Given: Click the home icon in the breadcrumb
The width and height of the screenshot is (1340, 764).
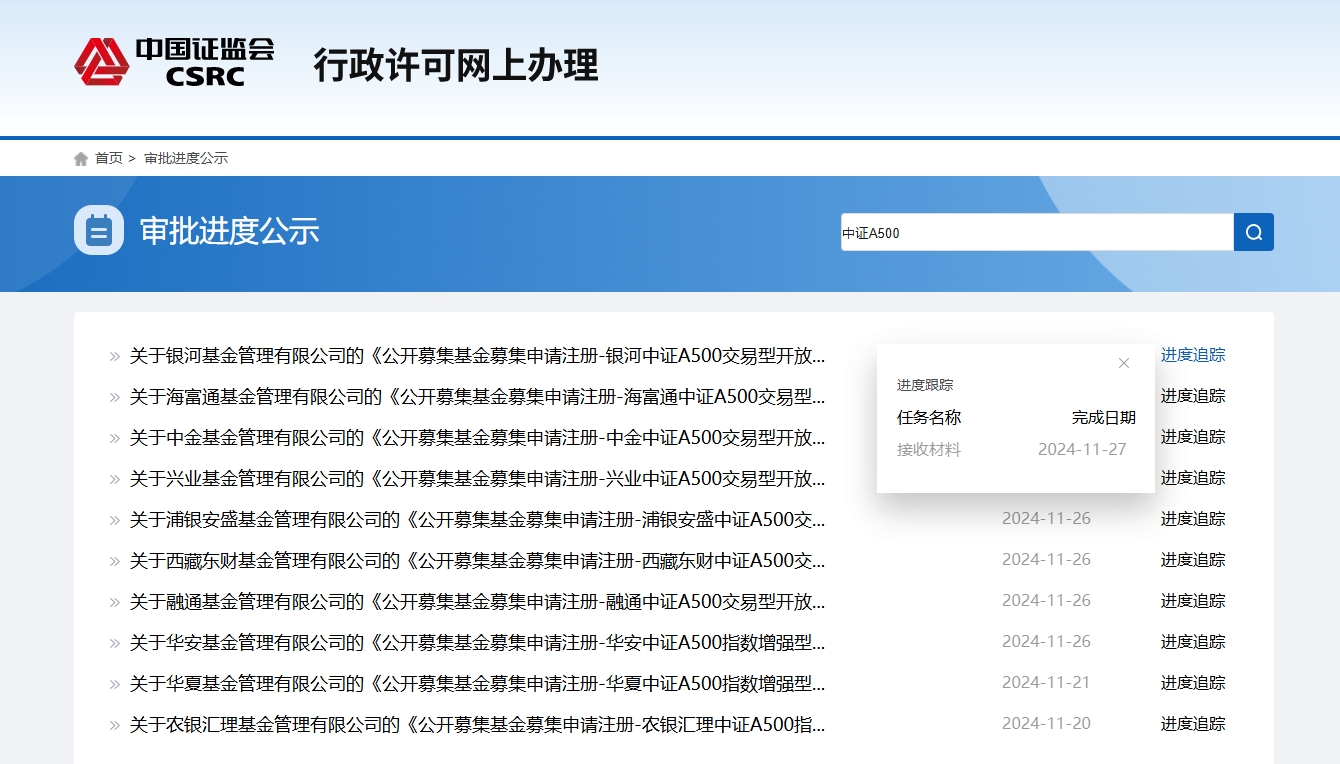Looking at the screenshot, I should point(81,159).
